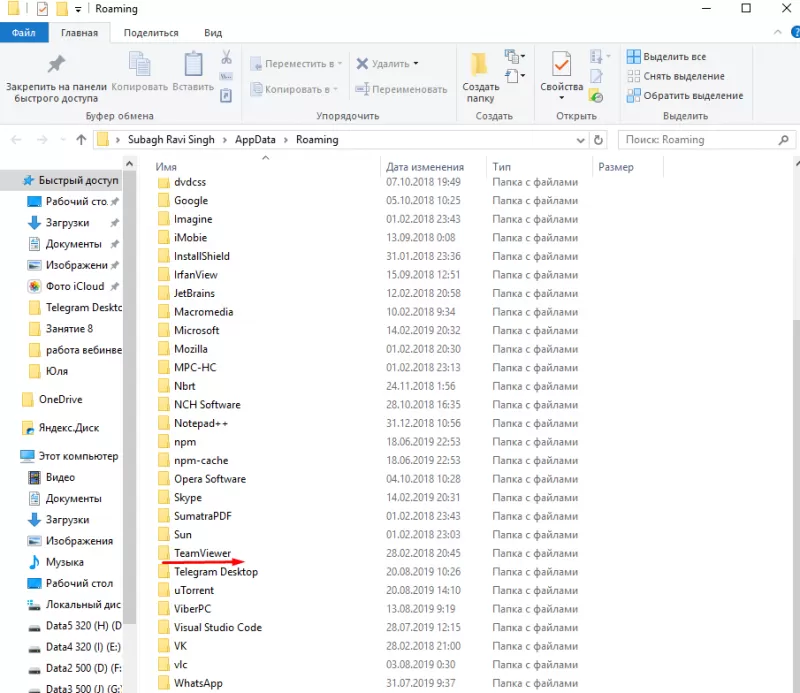Viewport: 800px width, 693px height.
Task: Open the Файл (File) menu
Action: point(24,32)
